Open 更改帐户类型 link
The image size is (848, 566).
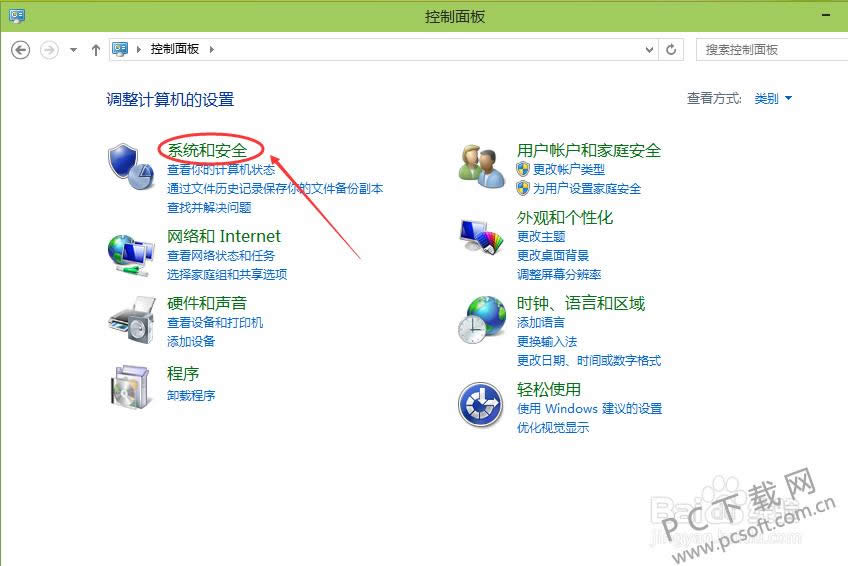coord(568,170)
